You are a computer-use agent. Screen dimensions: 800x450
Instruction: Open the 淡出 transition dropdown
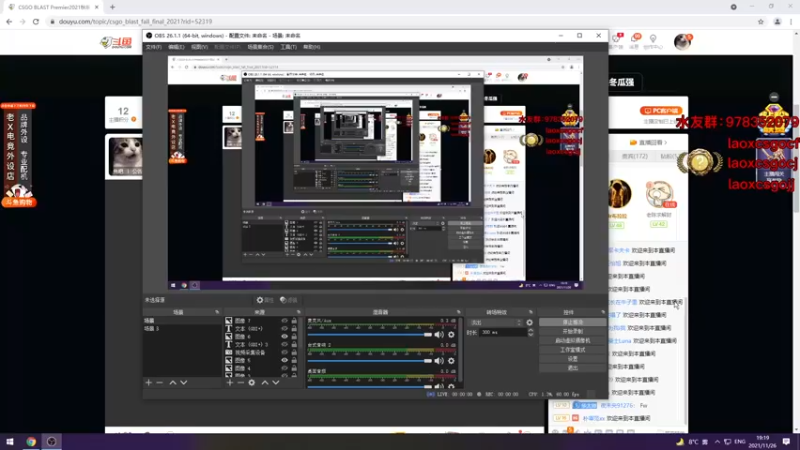tap(496, 322)
